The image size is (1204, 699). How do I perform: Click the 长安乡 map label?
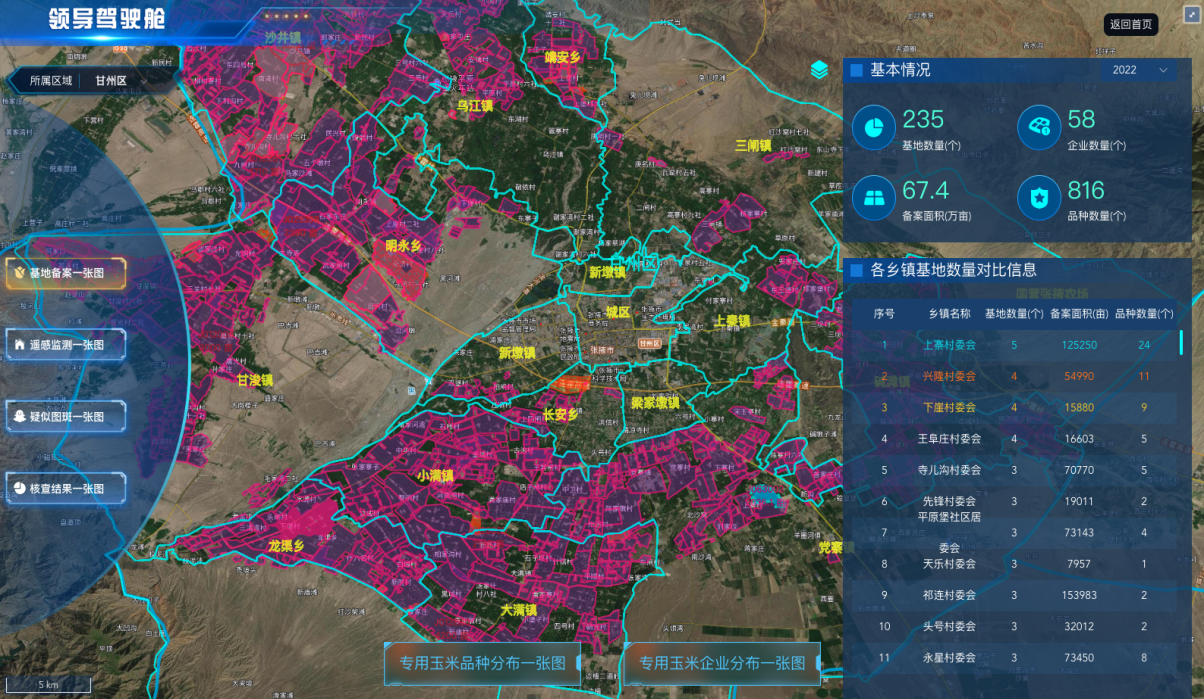[x=560, y=415]
